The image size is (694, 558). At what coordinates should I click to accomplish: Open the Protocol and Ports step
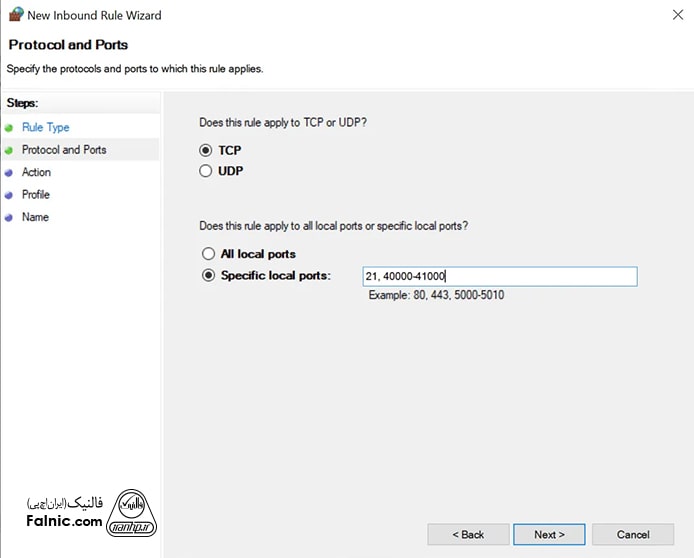[64, 150]
